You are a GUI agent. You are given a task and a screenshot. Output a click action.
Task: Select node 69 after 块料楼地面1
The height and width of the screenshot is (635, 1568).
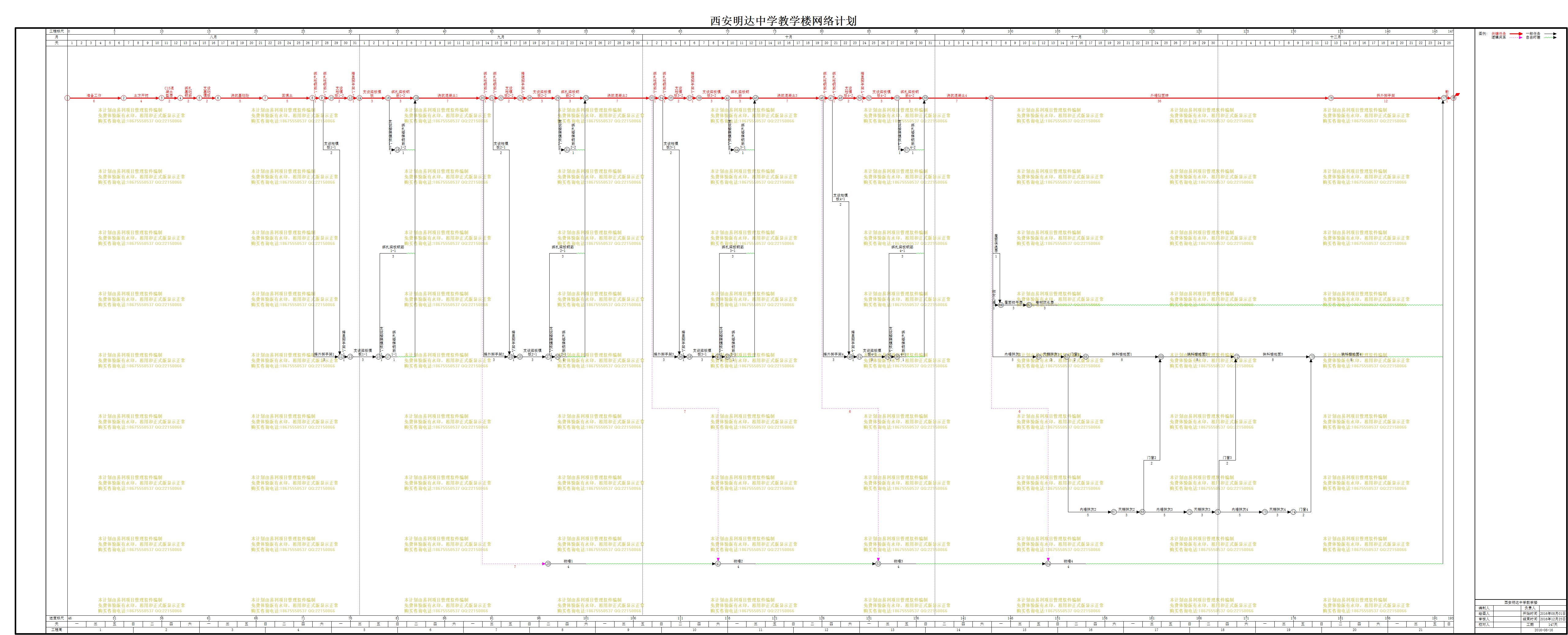click(x=1161, y=357)
